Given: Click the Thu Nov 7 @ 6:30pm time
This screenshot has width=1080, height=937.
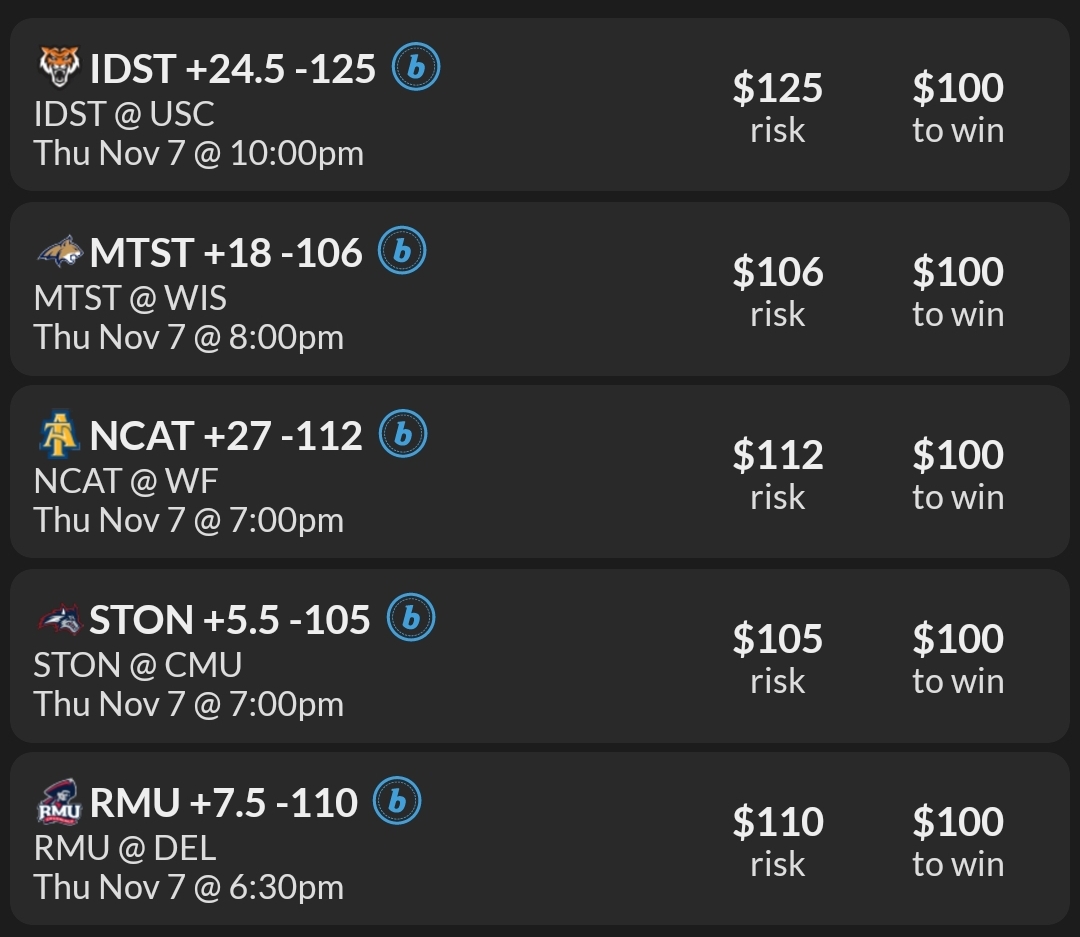Looking at the screenshot, I should [189, 887].
